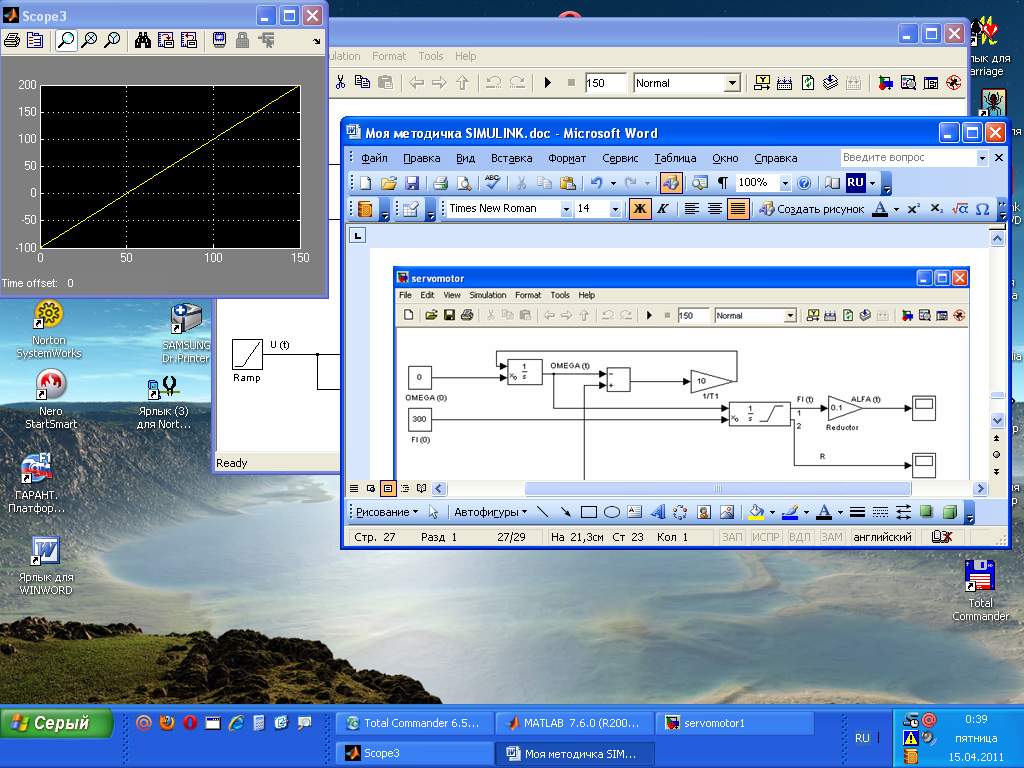Image resolution: width=1024 pixels, height=768 pixels.
Task: Apply superscript x² in Word
Action: click(914, 208)
